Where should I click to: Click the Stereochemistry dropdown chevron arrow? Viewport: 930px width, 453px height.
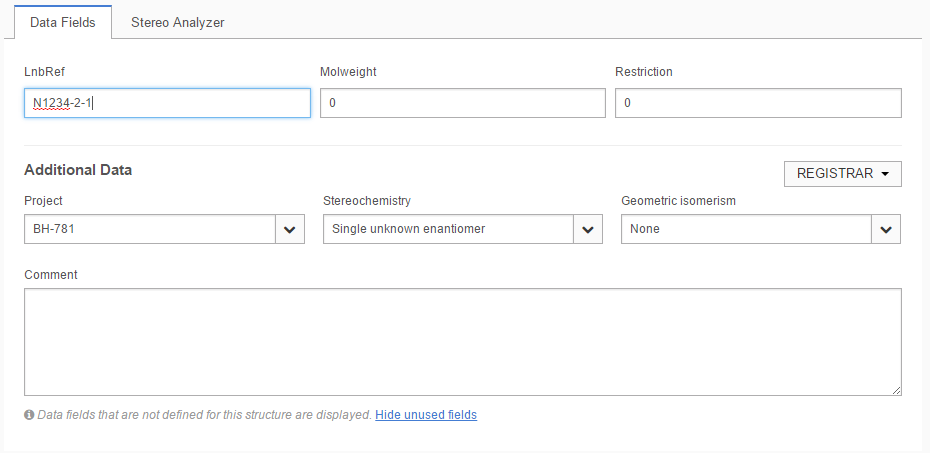coord(587,229)
